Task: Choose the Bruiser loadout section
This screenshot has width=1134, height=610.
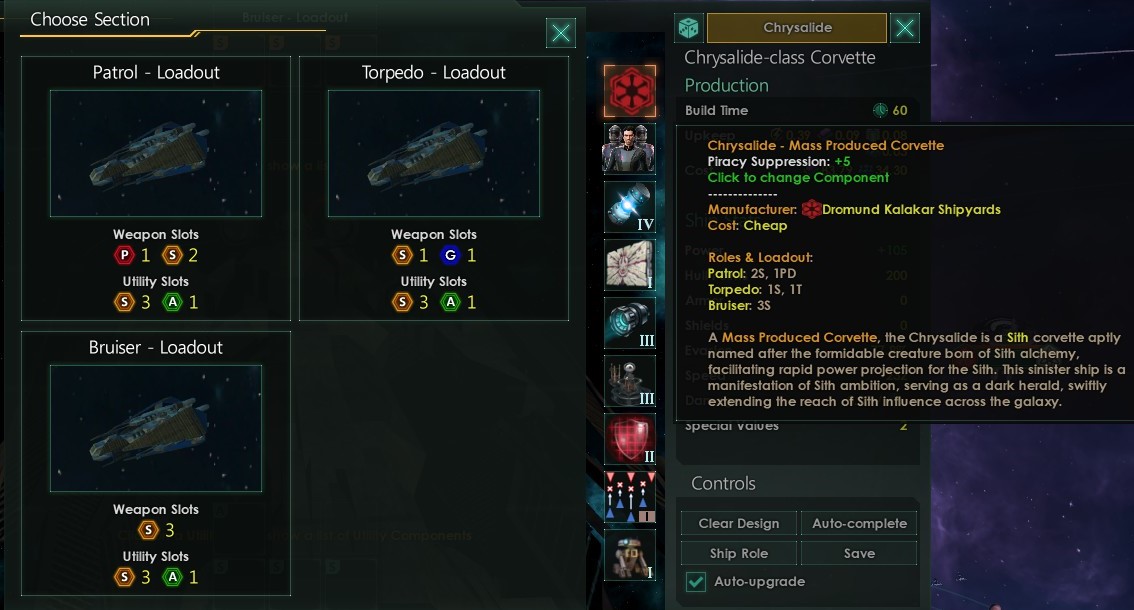Action: point(155,463)
